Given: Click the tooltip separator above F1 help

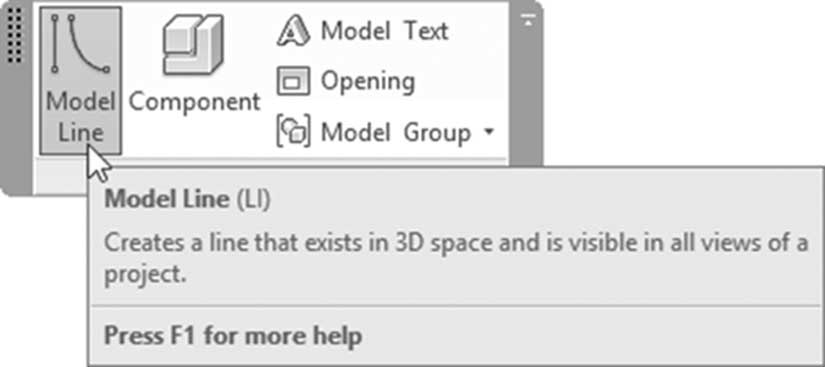Looking at the screenshot, I should (456, 307).
